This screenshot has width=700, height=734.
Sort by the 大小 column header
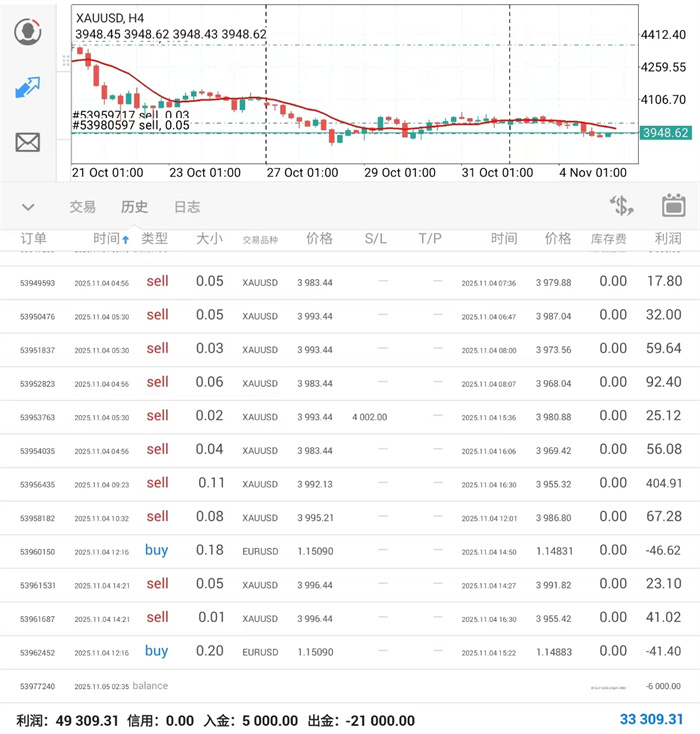tap(209, 239)
